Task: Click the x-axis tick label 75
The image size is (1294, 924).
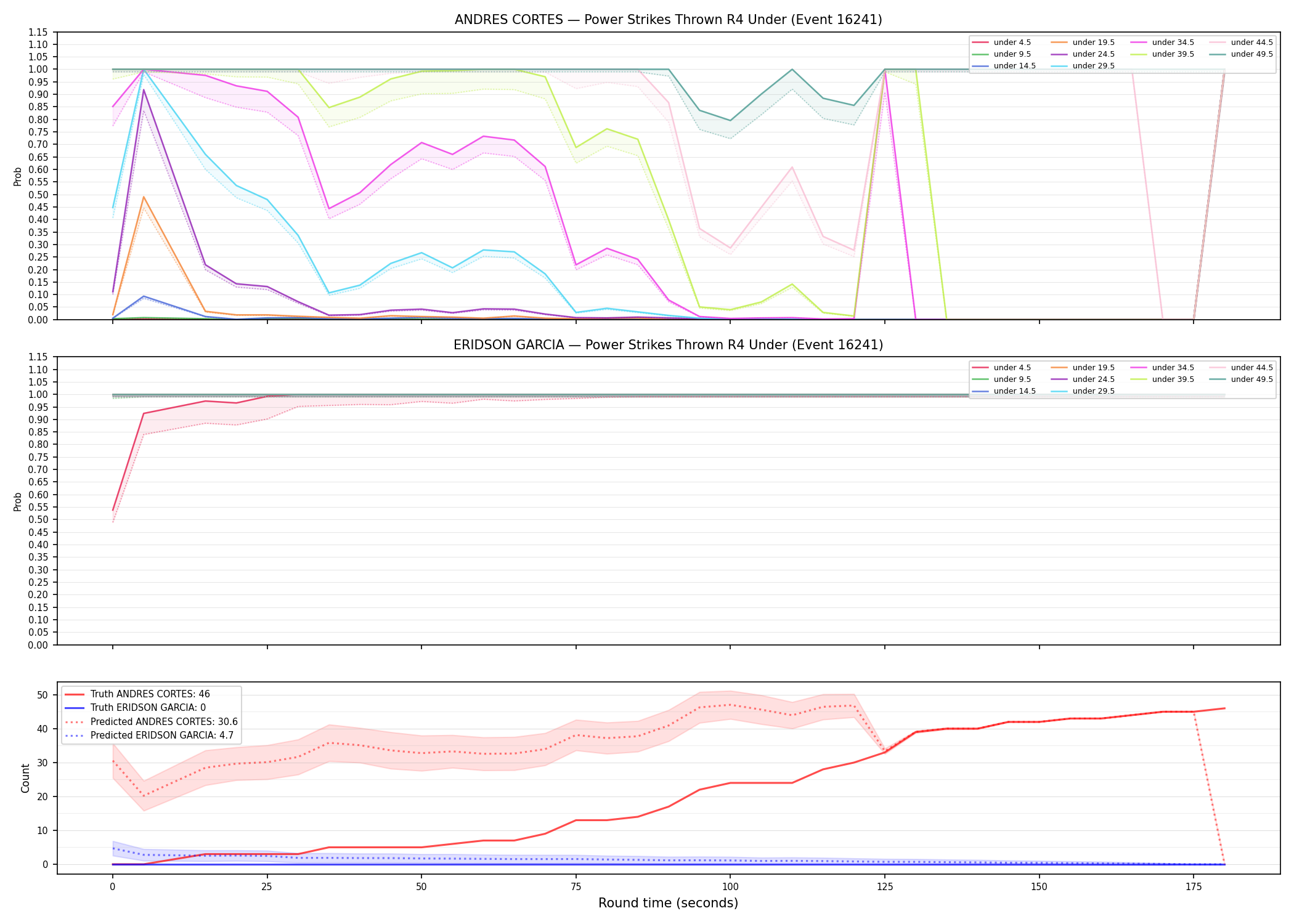Action: point(576,887)
